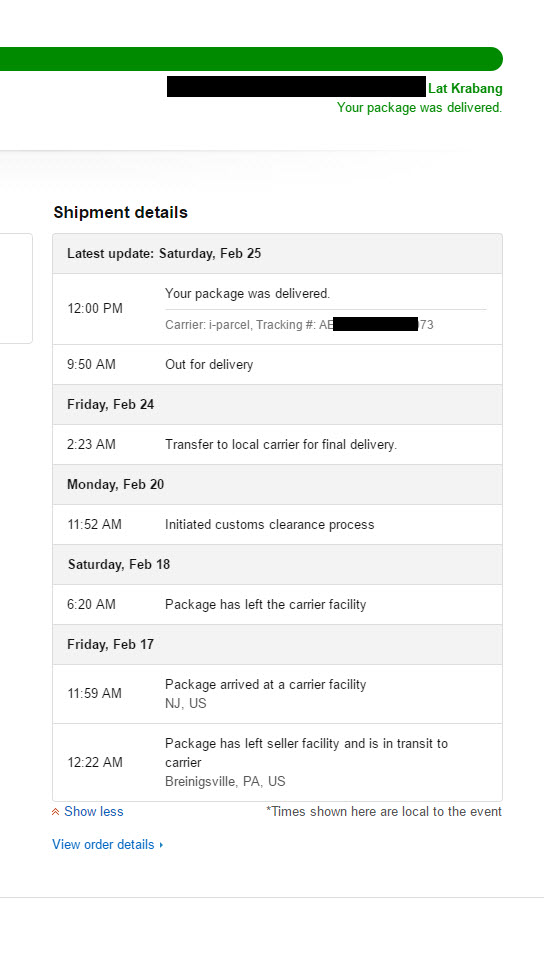Screen dimensions: 544x959
Task: Click the double chevron beside Show less
Action: tap(56, 812)
